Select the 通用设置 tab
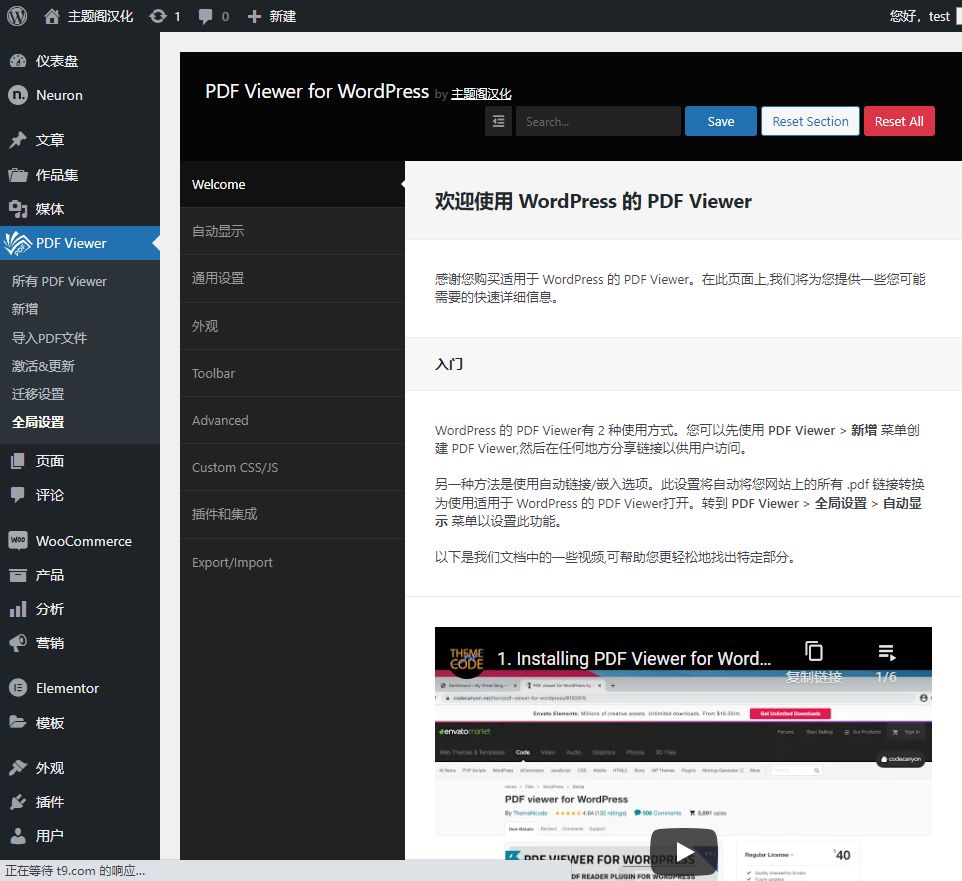Screen dimensions: 962x881 click(293, 279)
